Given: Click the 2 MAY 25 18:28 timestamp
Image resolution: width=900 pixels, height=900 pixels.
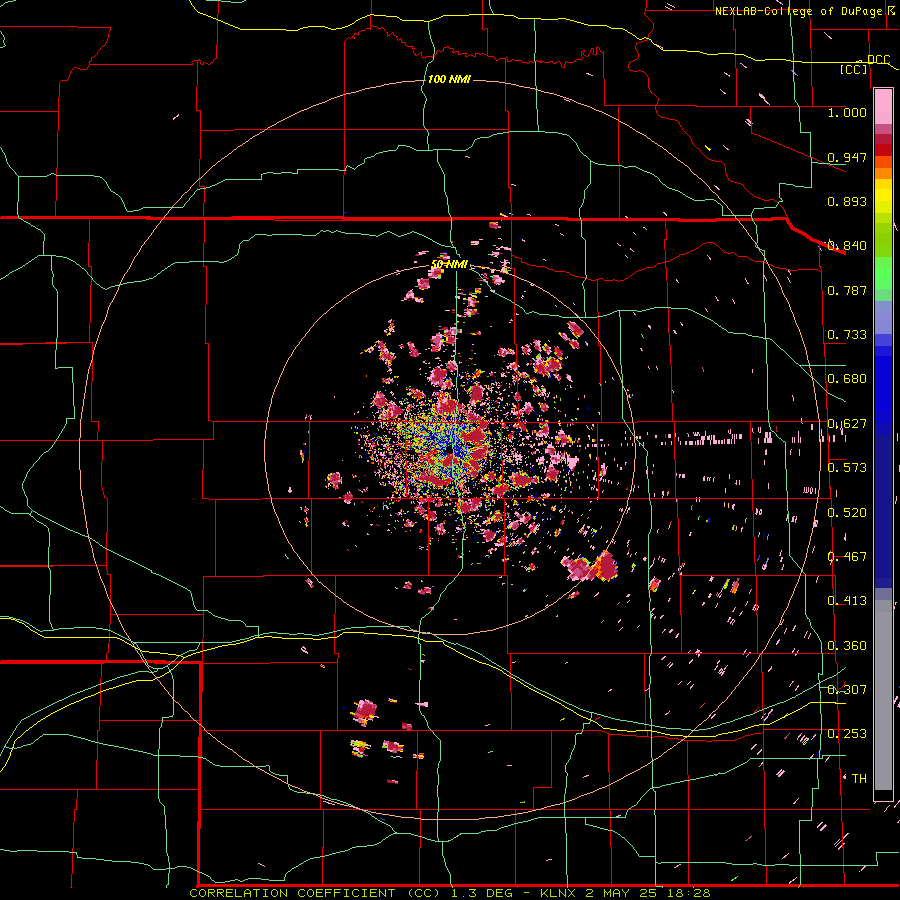Looking at the screenshot, I should [x=648, y=893].
